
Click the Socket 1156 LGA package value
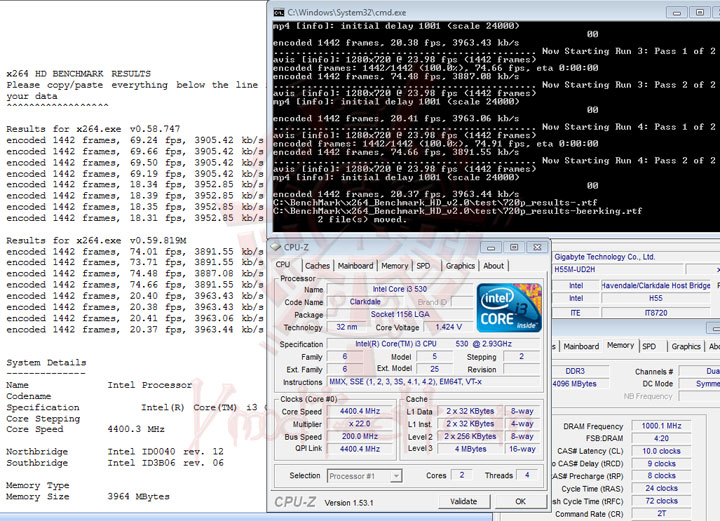click(x=399, y=314)
